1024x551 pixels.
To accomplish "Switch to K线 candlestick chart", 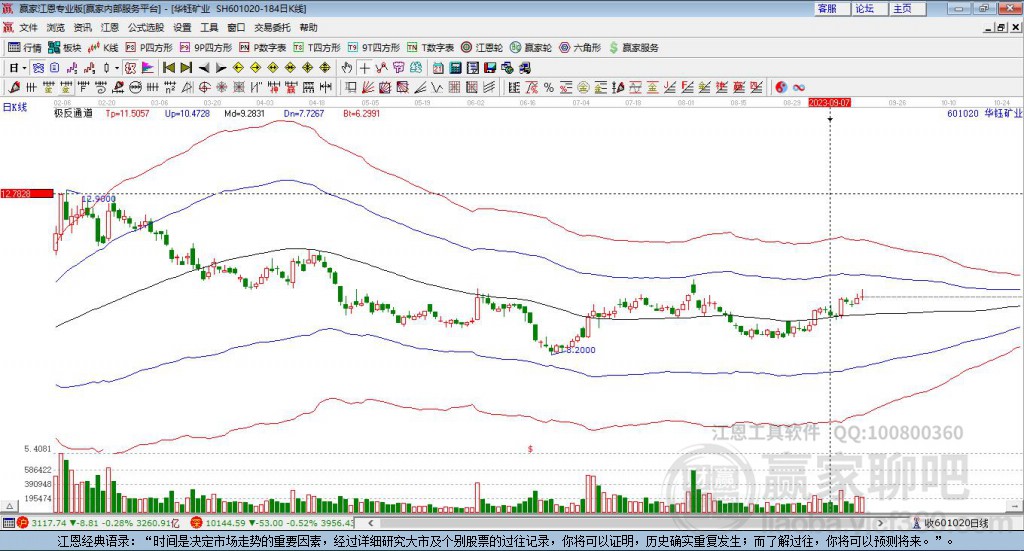I will point(103,47).
